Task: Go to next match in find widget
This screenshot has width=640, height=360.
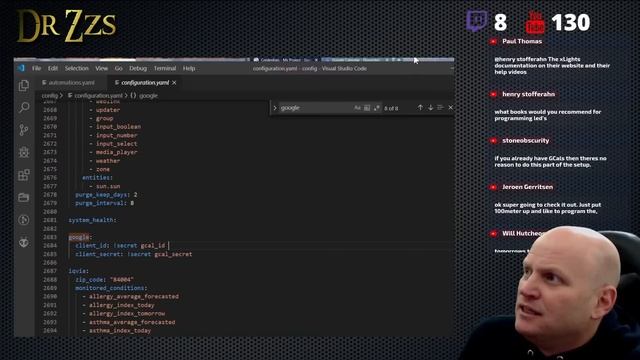Action: point(430,107)
